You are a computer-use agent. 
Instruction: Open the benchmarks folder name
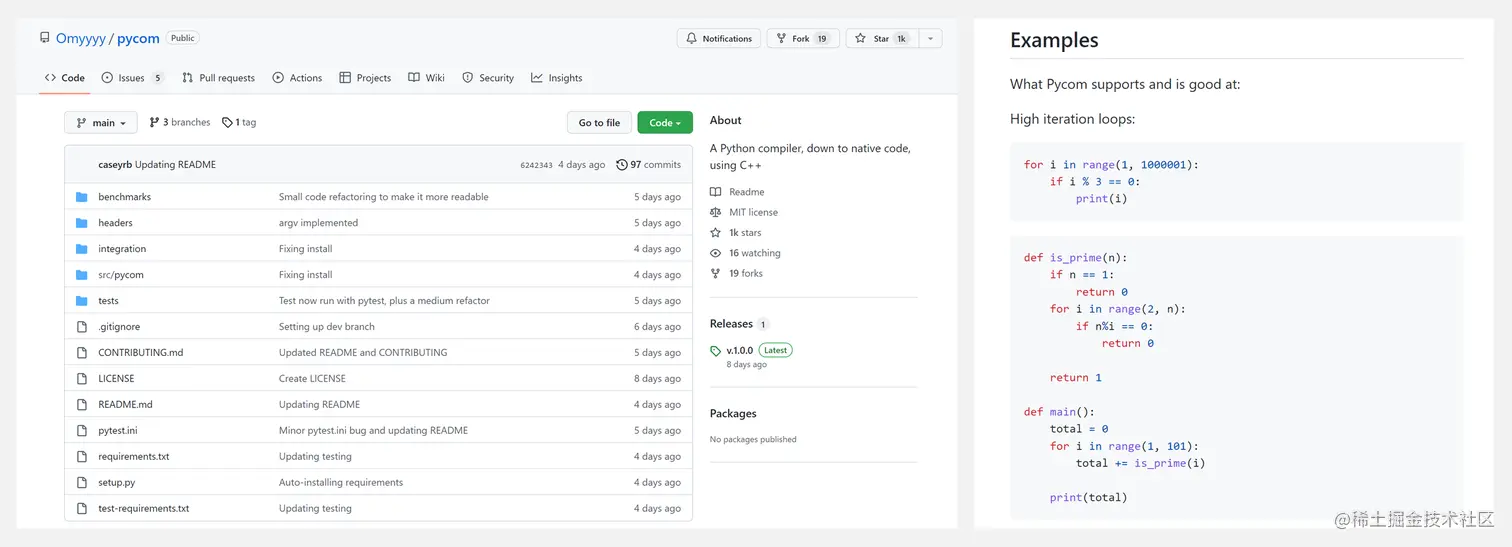pyautogui.click(x=124, y=197)
